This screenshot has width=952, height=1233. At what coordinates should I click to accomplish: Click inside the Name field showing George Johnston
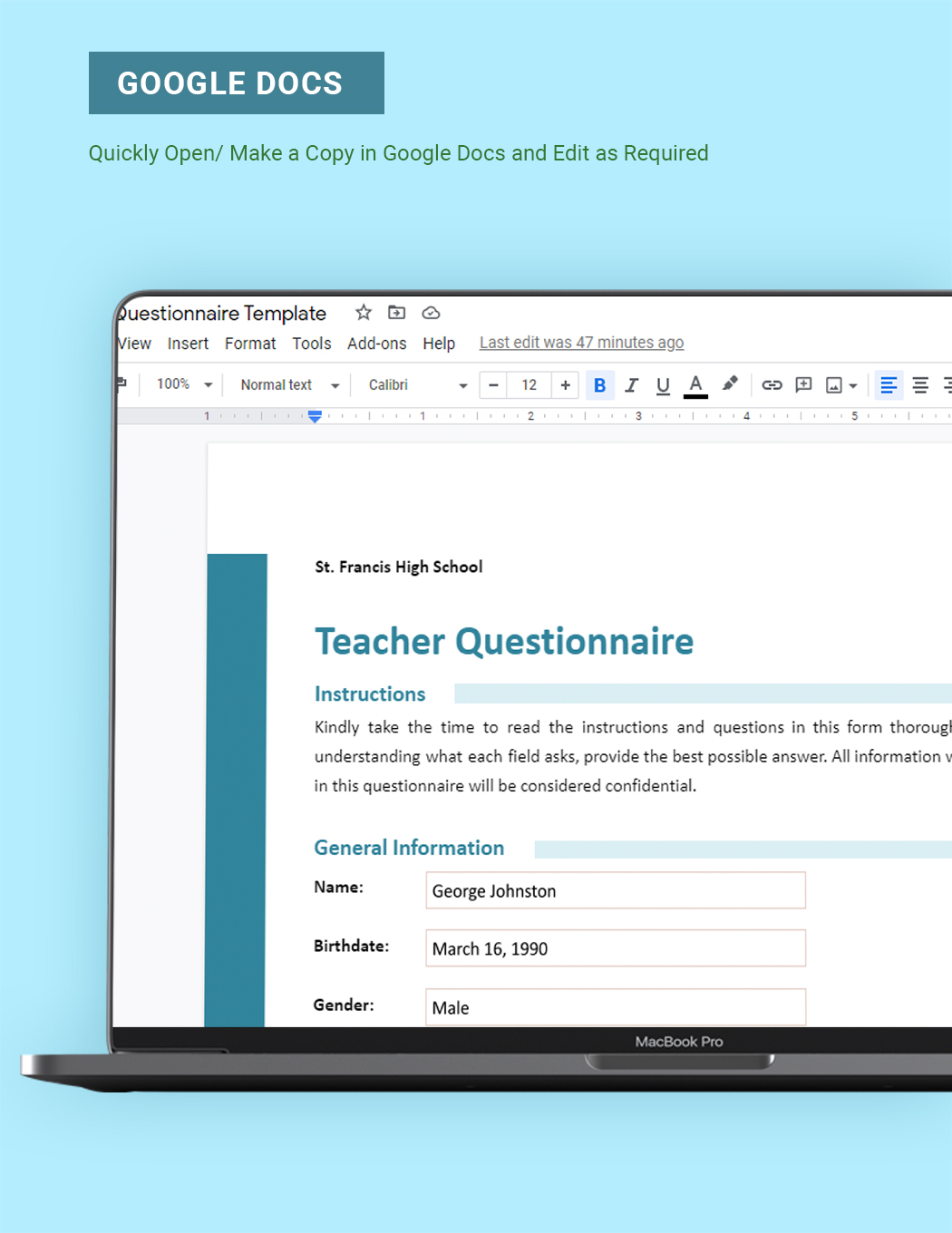click(615, 890)
